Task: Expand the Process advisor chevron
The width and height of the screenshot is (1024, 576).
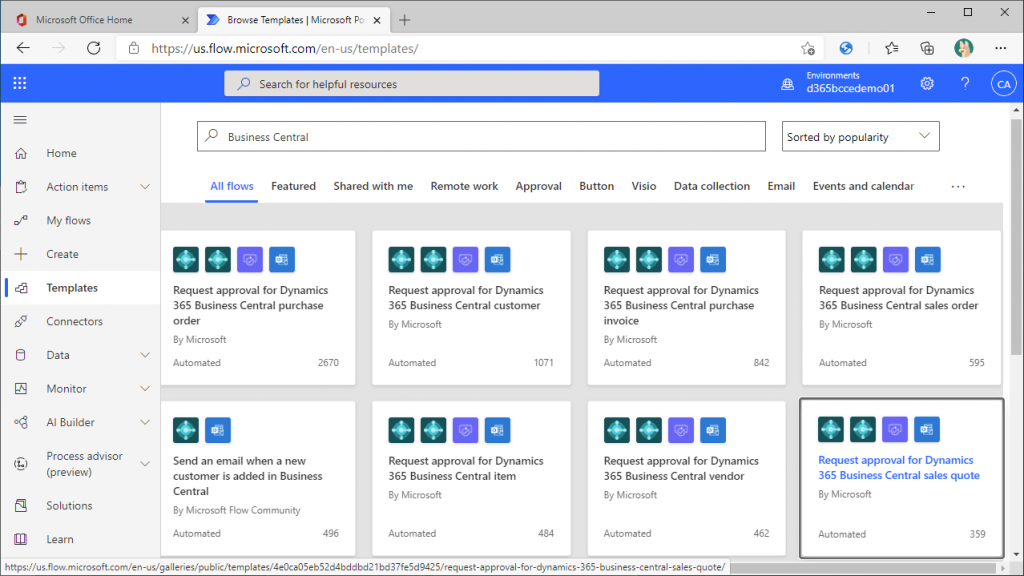Action: 145,464
